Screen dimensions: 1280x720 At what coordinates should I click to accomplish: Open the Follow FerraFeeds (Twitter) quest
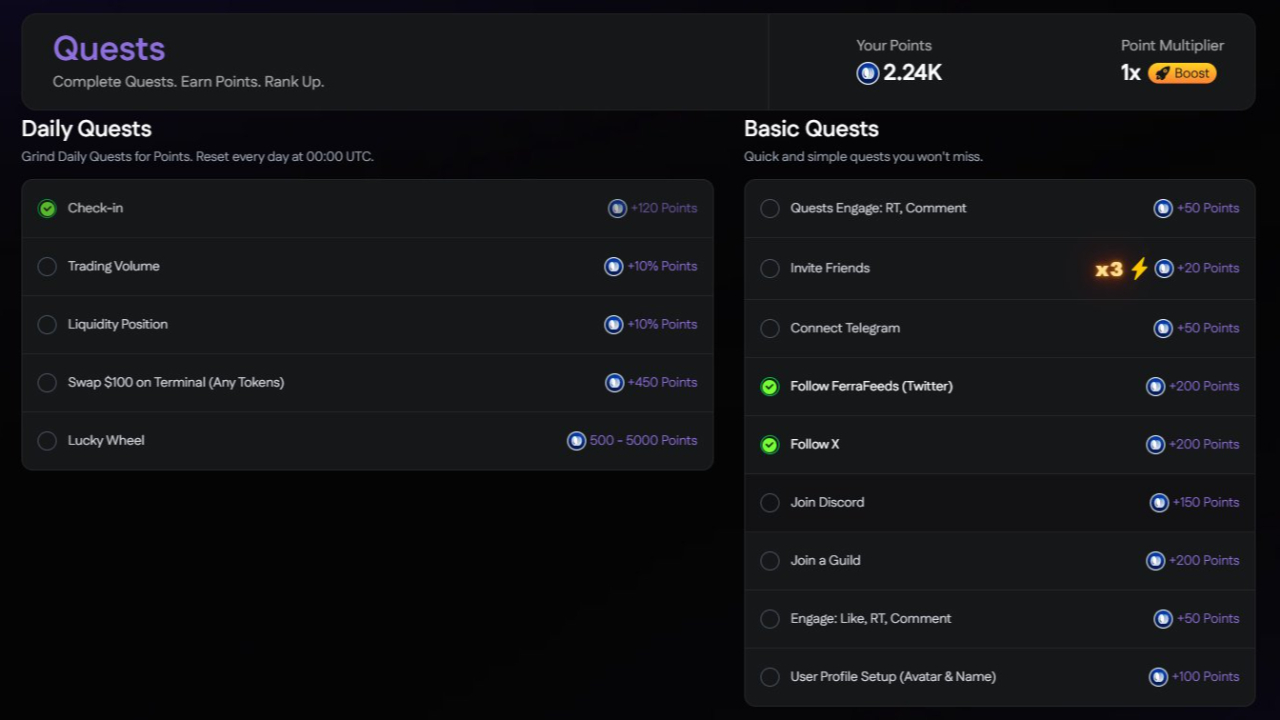[871, 386]
